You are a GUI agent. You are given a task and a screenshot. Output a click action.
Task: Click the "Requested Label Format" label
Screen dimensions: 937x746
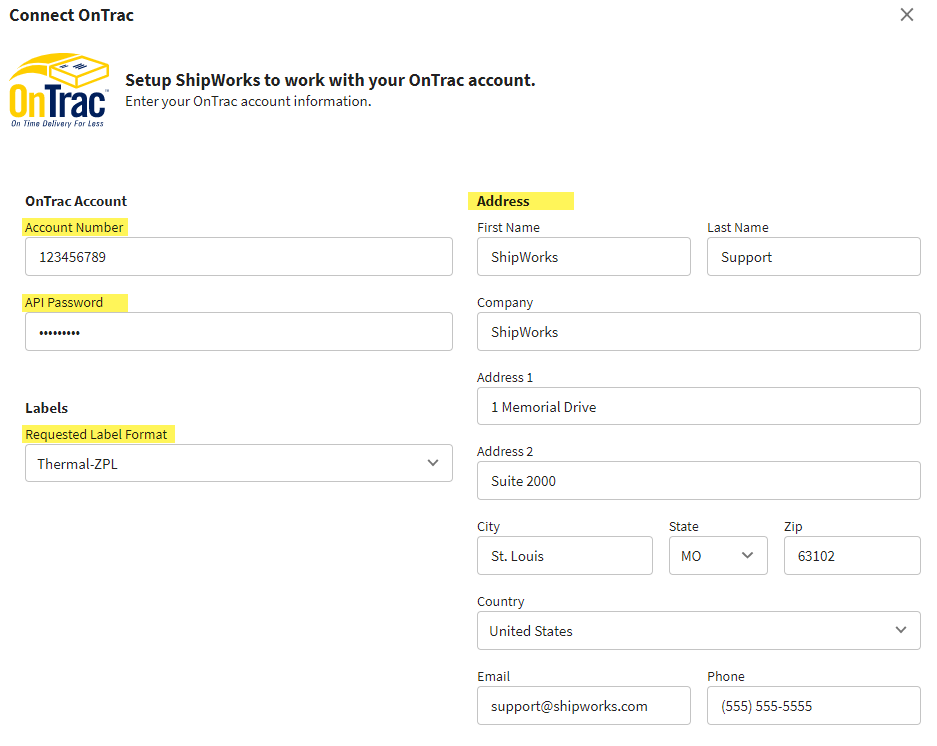[96, 435]
